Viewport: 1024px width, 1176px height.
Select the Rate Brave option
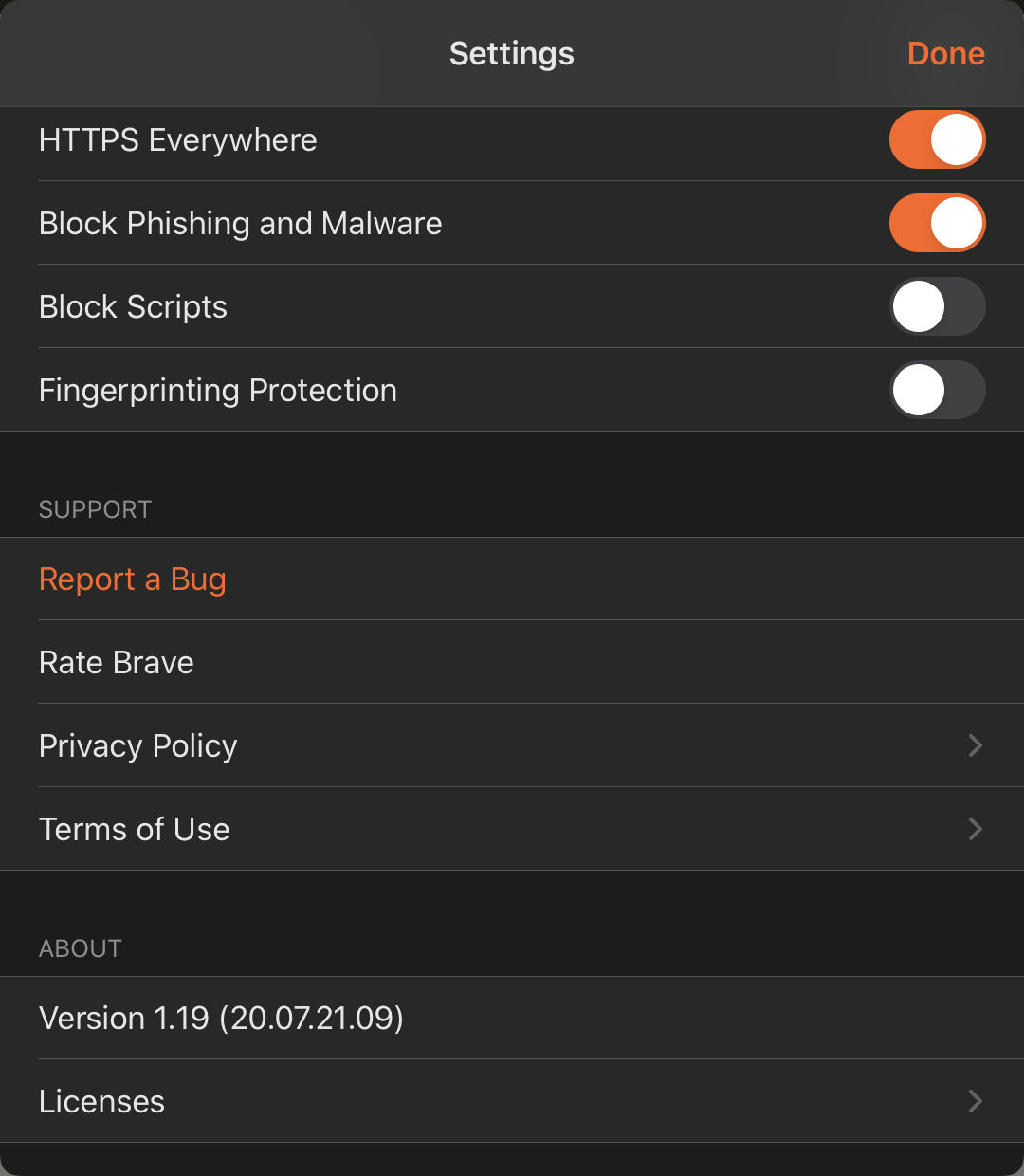(117, 662)
